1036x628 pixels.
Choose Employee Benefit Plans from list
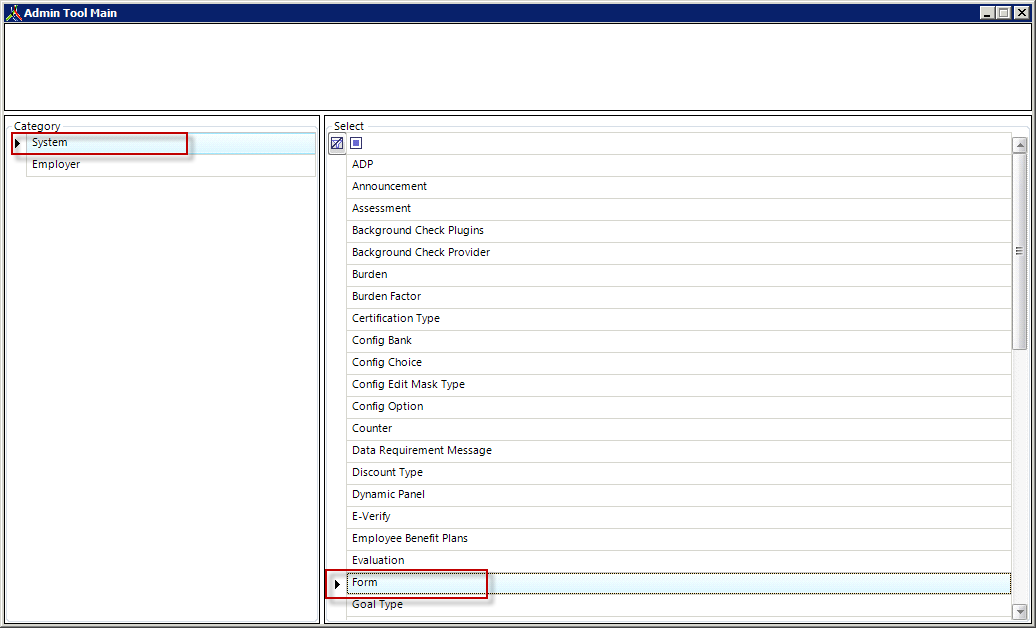409,539
